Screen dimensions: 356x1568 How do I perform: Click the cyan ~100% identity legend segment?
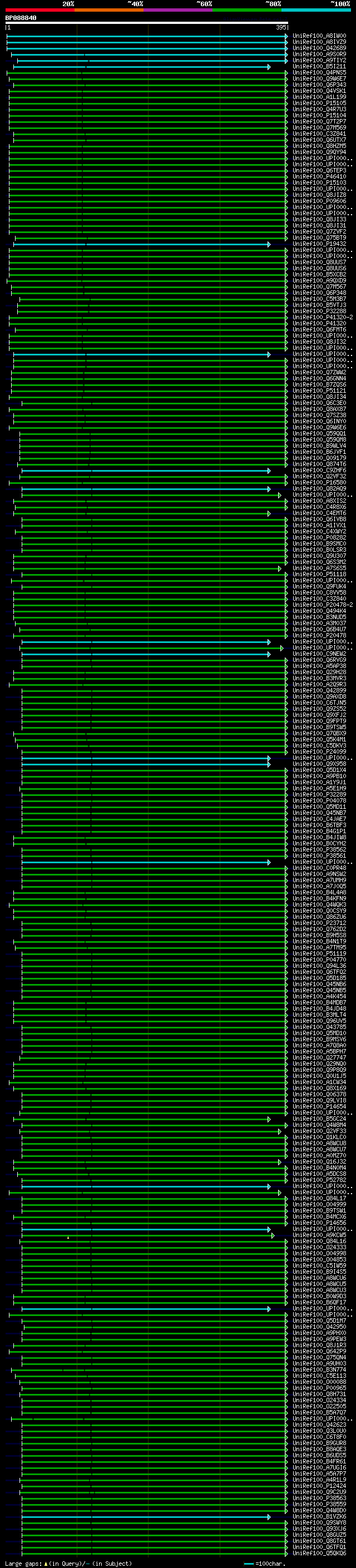tap(317, 10)
